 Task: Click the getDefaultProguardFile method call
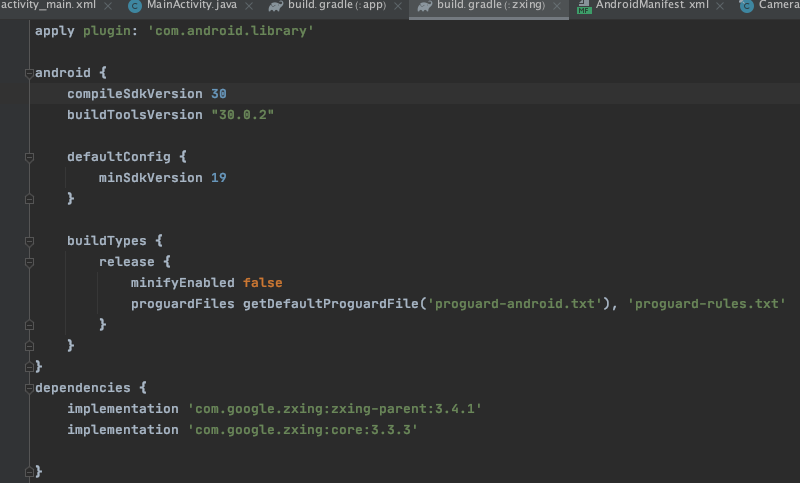click(331, 304)
